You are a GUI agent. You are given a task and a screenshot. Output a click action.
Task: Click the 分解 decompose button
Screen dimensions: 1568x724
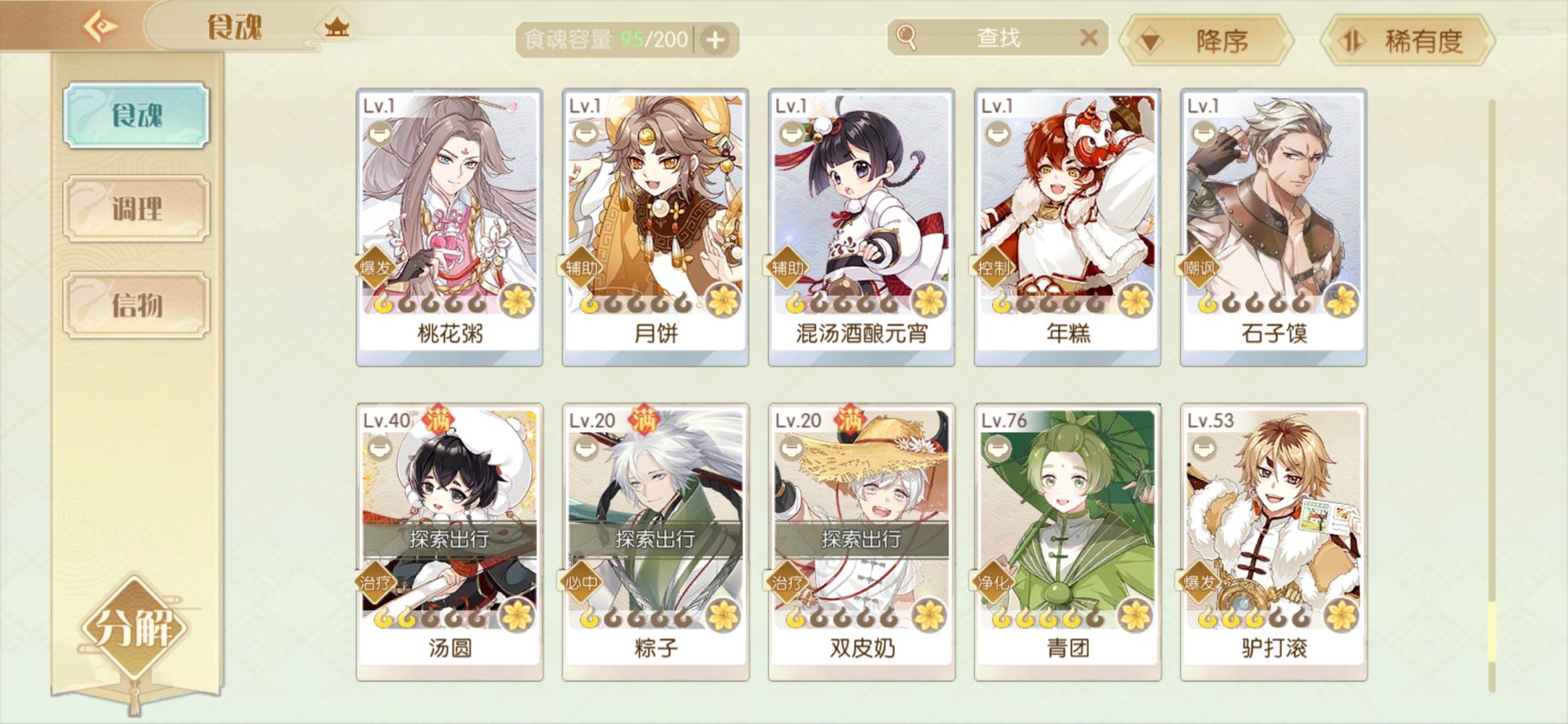[x=136, y=627]
